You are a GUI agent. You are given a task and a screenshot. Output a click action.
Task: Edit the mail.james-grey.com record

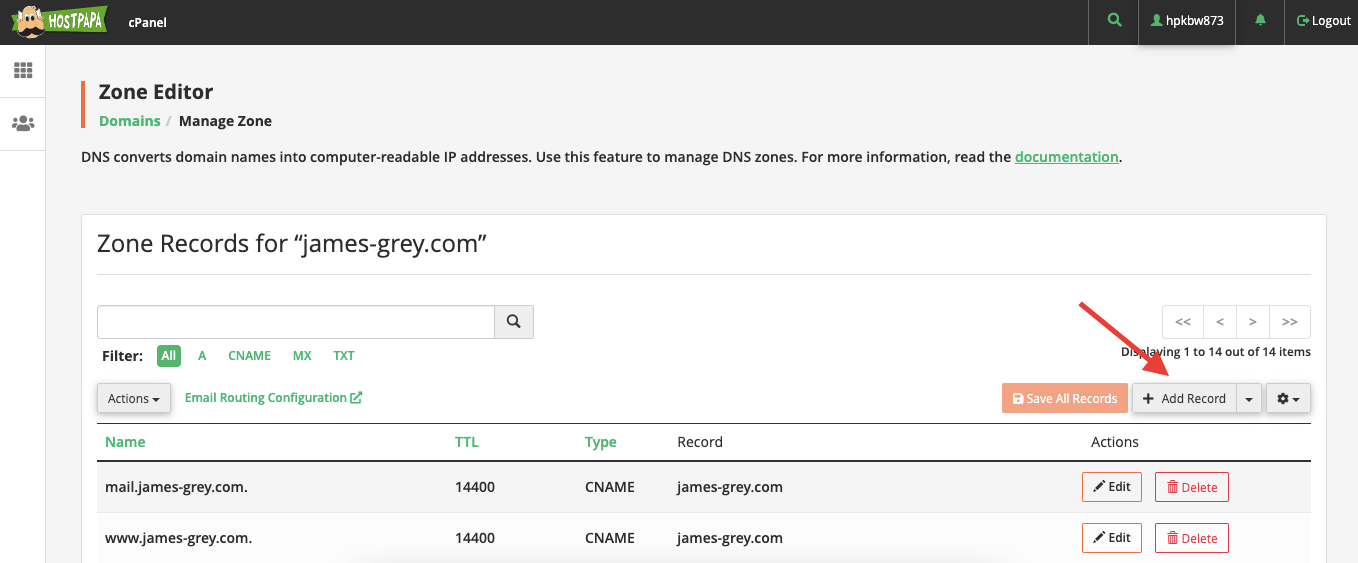[1112, 487]
